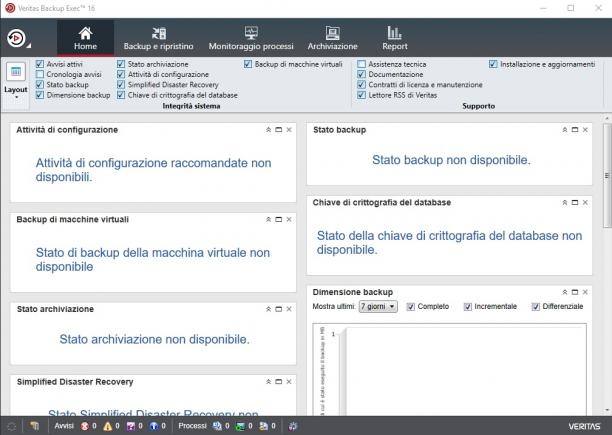Close the Chiave di crittografia panel

pos(585,202)
